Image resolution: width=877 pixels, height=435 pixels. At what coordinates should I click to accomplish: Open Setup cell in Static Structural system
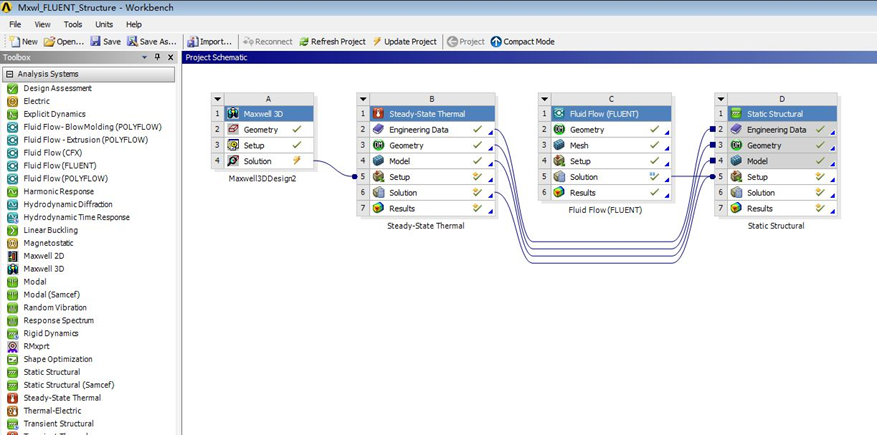(x=782, y=177)
